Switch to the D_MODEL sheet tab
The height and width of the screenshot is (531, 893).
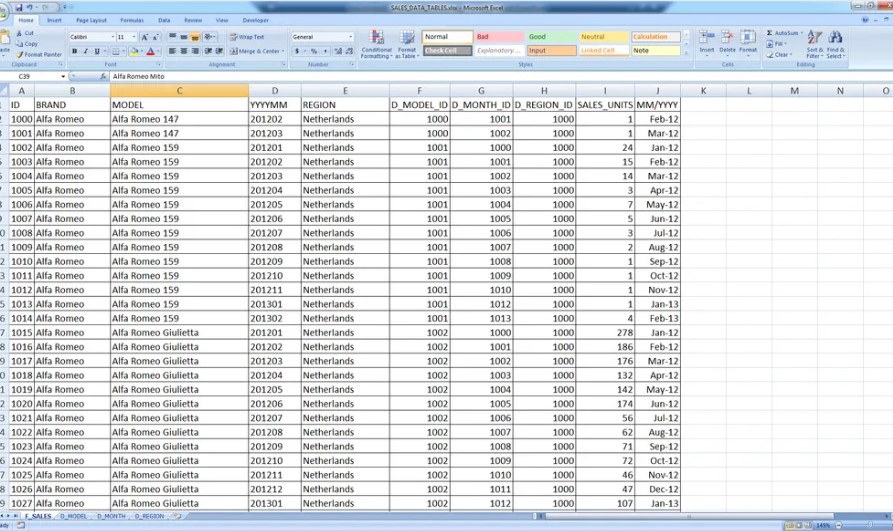tap(73, 516)
